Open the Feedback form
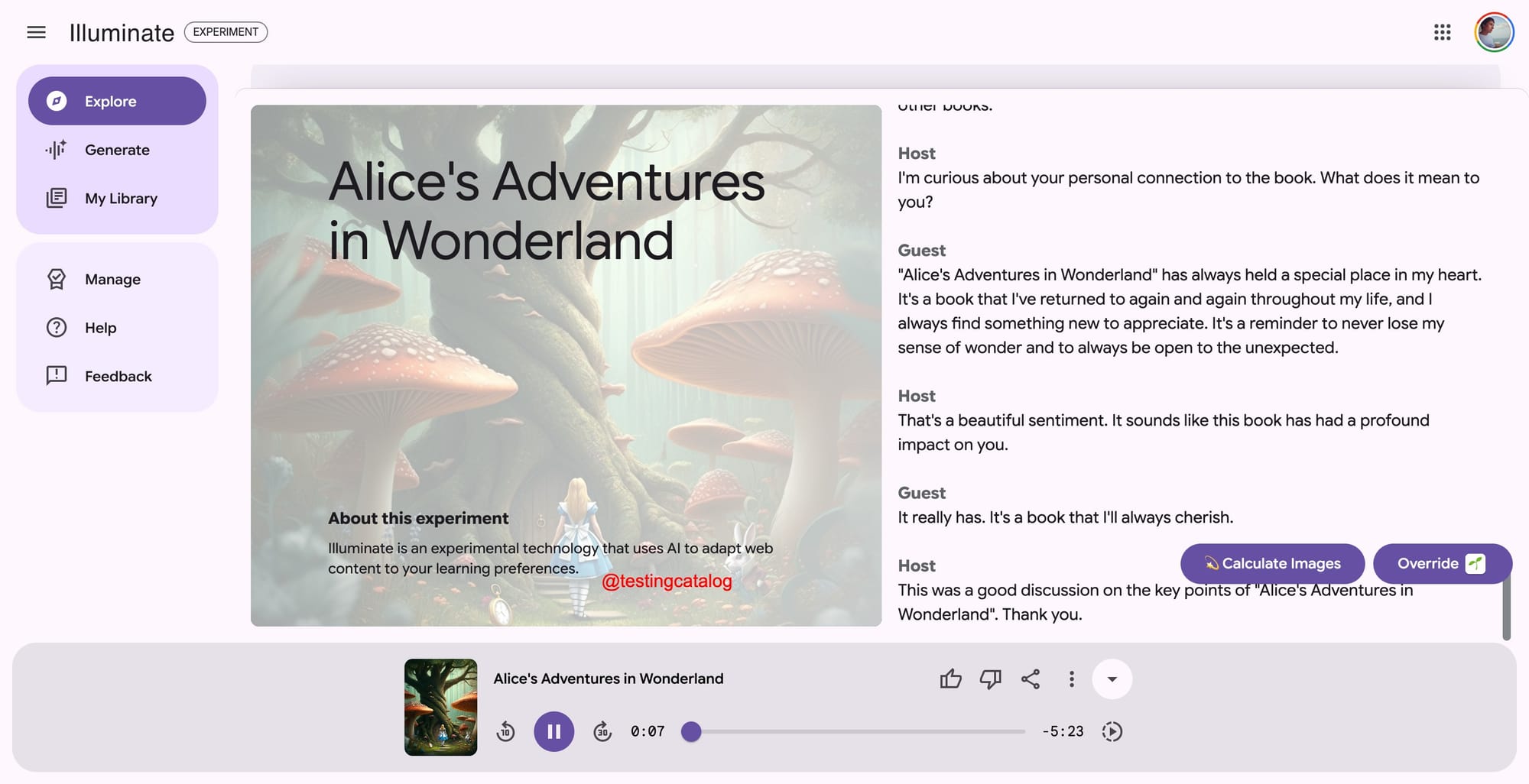This screenshot has width=1529, height=784. (x=117, y=376)
